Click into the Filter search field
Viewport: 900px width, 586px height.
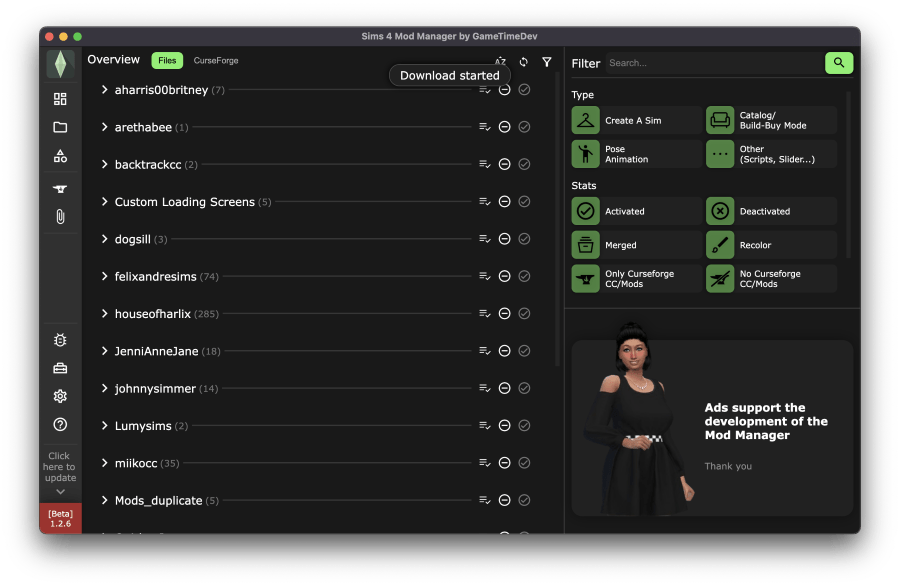pyautogui.click(x=715, y=63)
